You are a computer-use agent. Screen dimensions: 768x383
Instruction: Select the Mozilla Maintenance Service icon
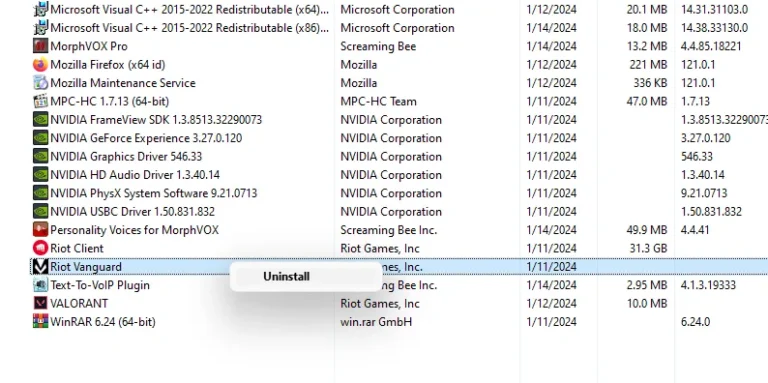pos(40,83)
